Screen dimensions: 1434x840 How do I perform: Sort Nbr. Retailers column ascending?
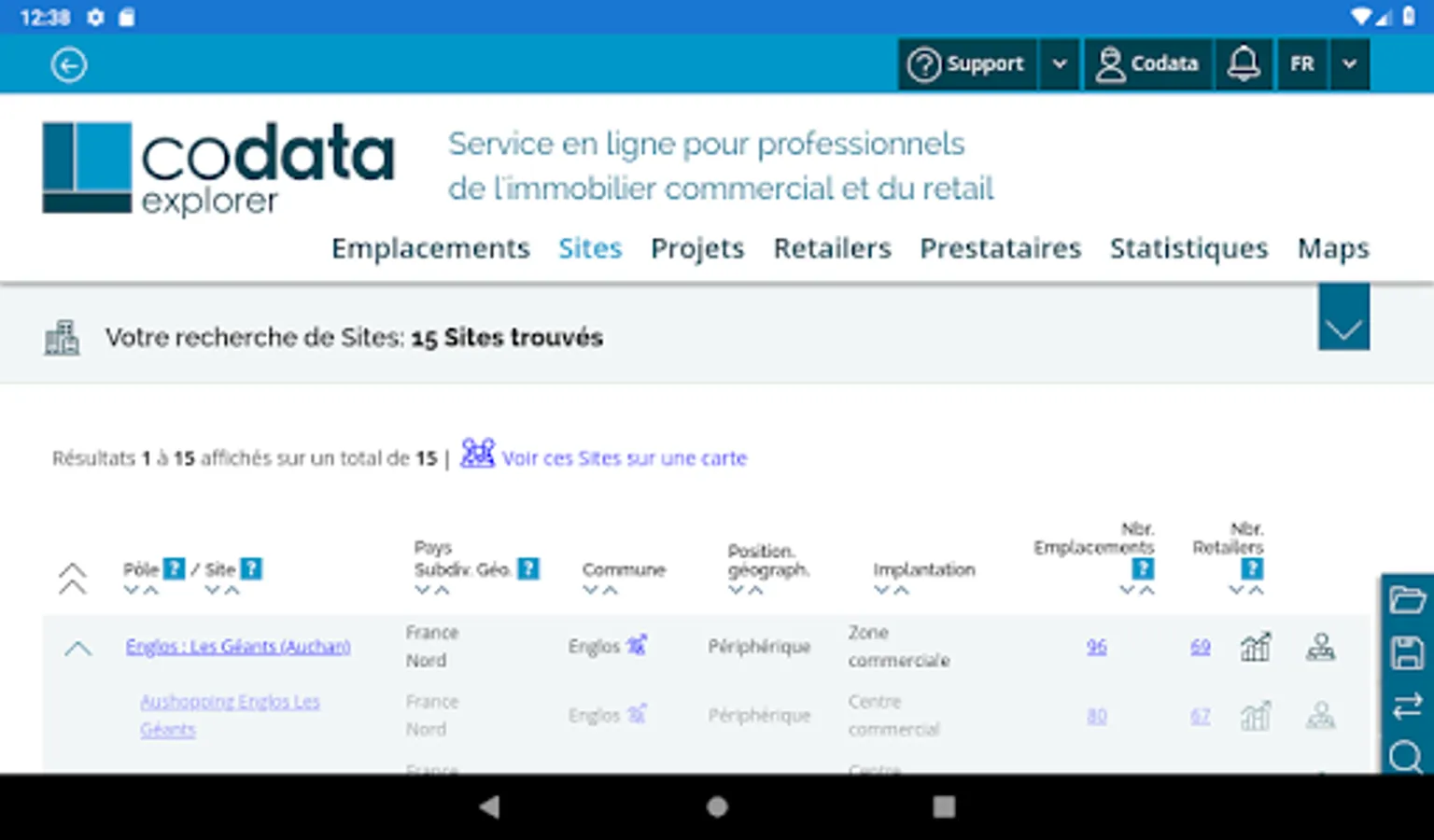(x=1257, y=590)
